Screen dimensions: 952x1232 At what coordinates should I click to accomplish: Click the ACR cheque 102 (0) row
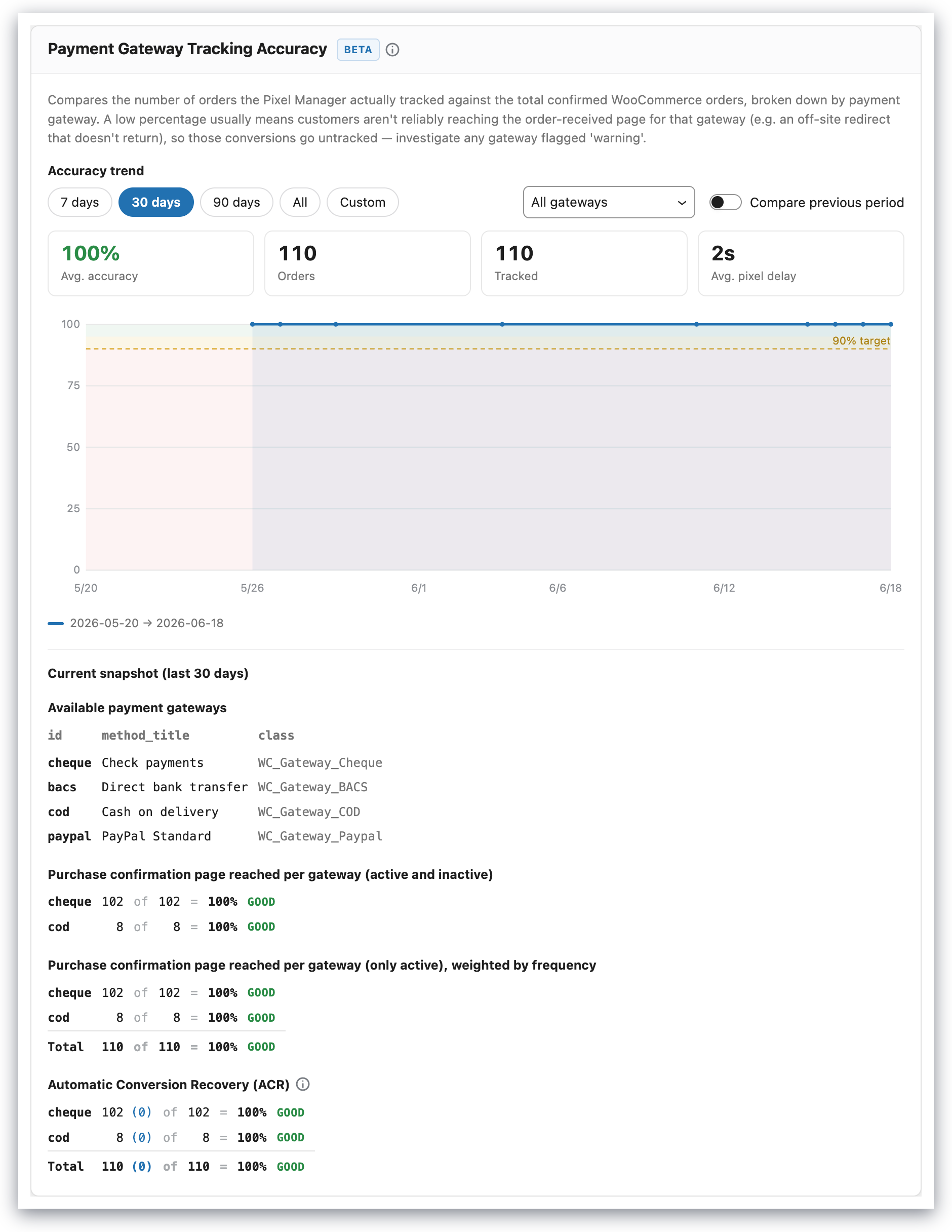point(176,1112)
